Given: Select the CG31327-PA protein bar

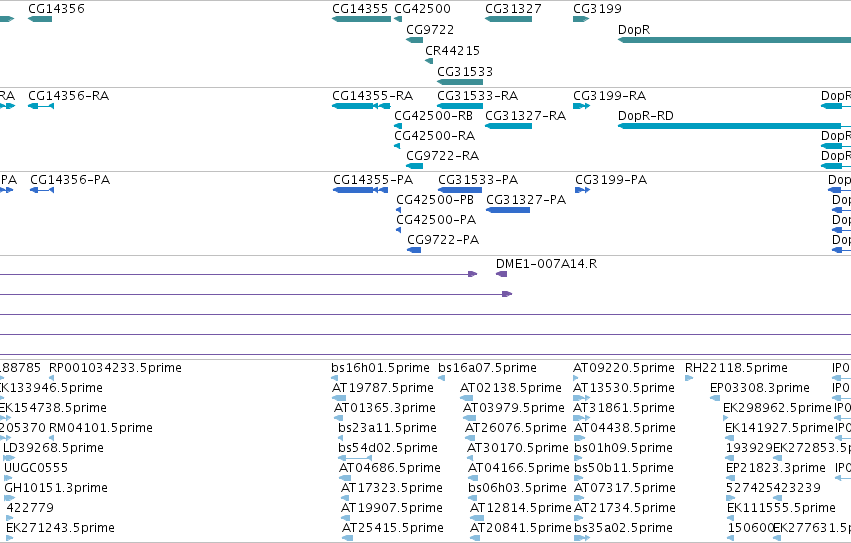Looking at the screenshot, I should coord(508,210).
